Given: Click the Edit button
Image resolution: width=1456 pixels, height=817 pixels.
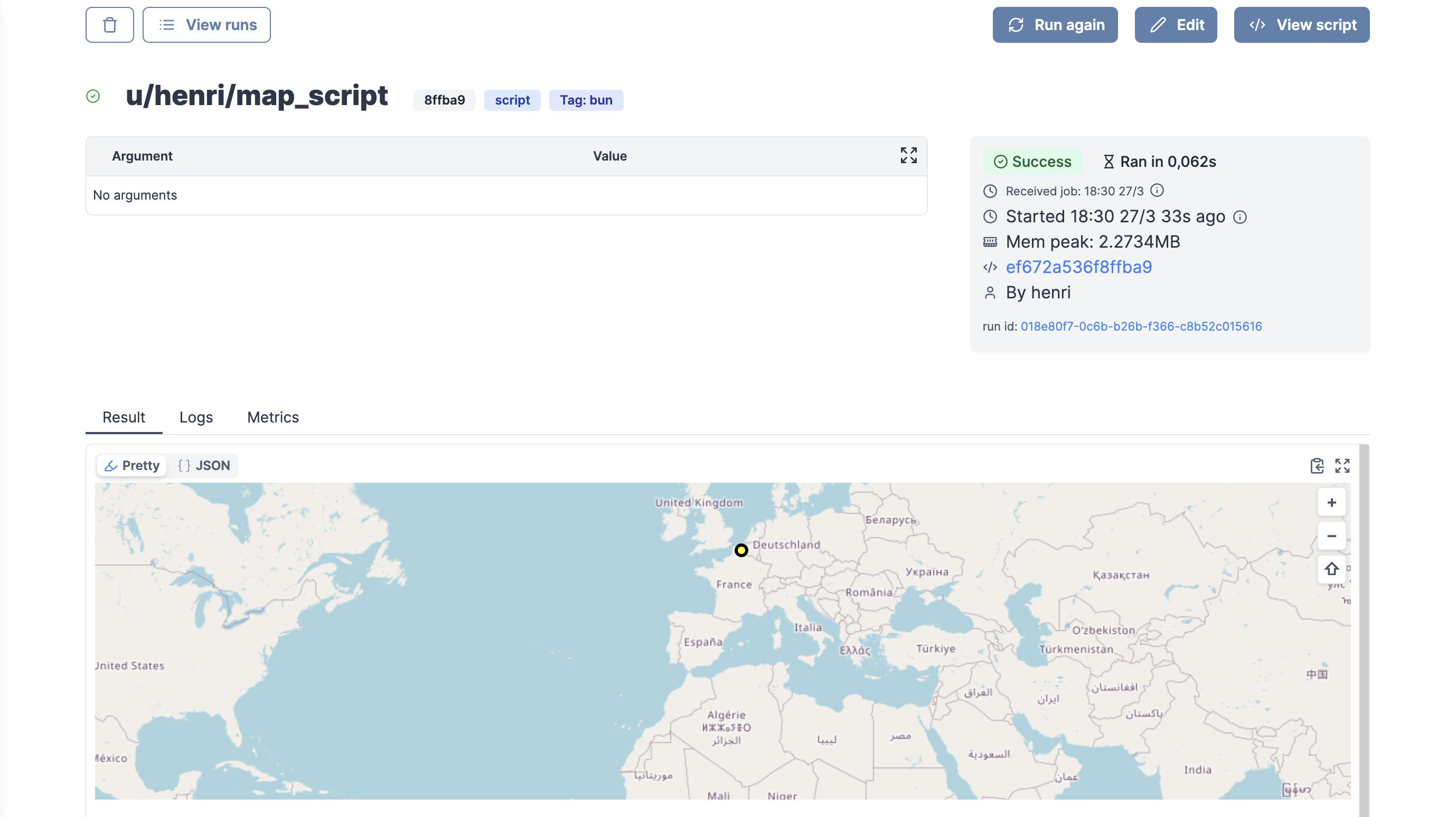Looking at the screenshot, I should (1175, 25).
